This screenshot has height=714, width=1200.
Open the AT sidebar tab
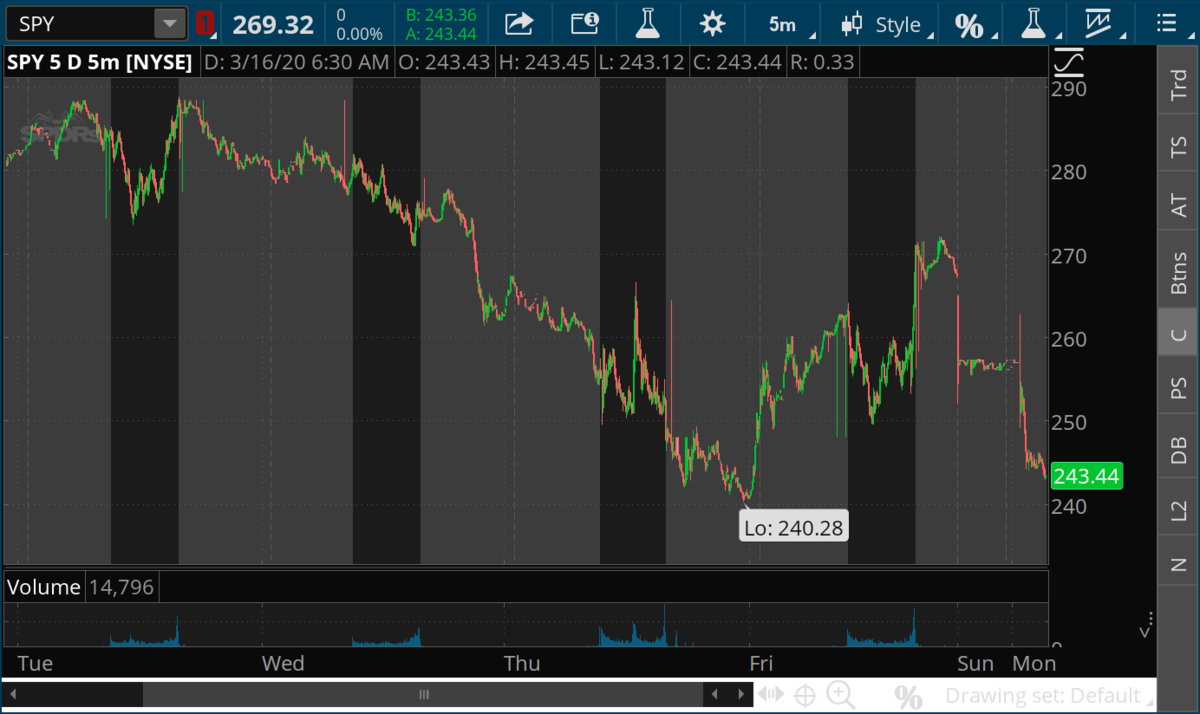tap(1179, 205)
